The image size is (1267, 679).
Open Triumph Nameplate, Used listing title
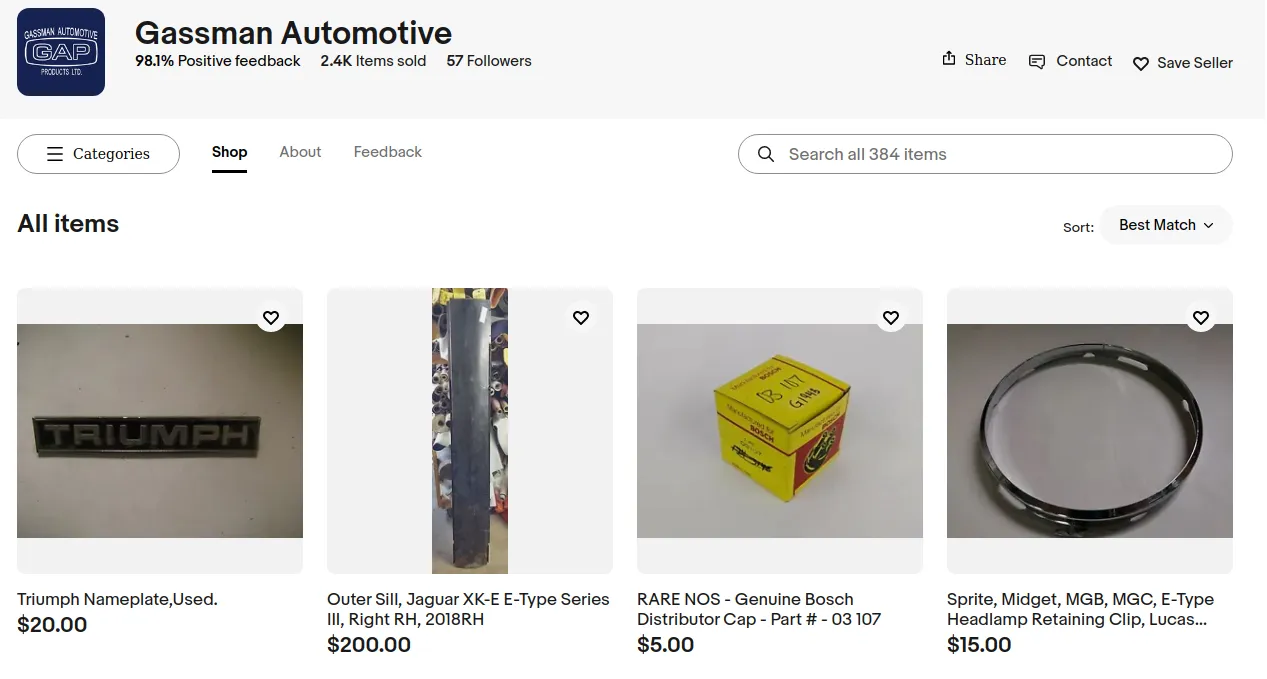pyautogui.click(x=117, y=600)
